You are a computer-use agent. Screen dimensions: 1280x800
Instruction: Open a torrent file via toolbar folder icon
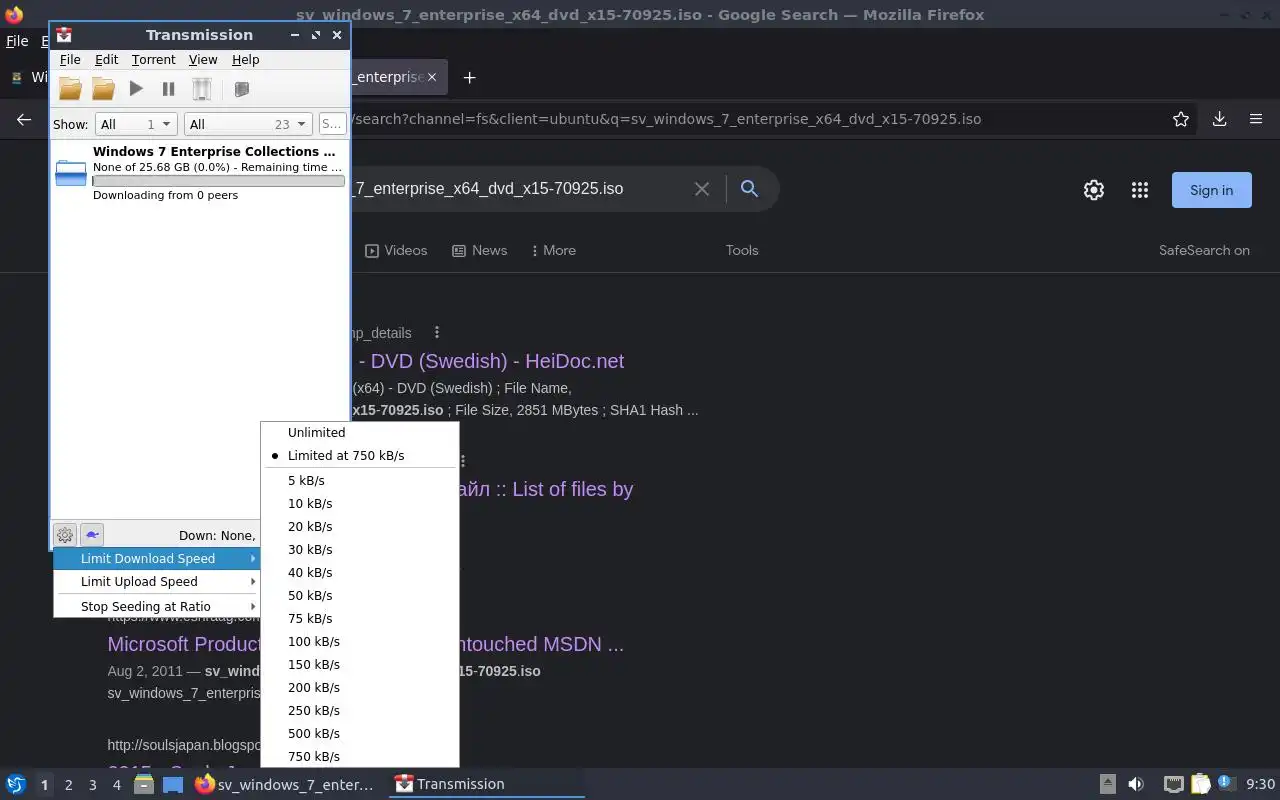[70, 89]
